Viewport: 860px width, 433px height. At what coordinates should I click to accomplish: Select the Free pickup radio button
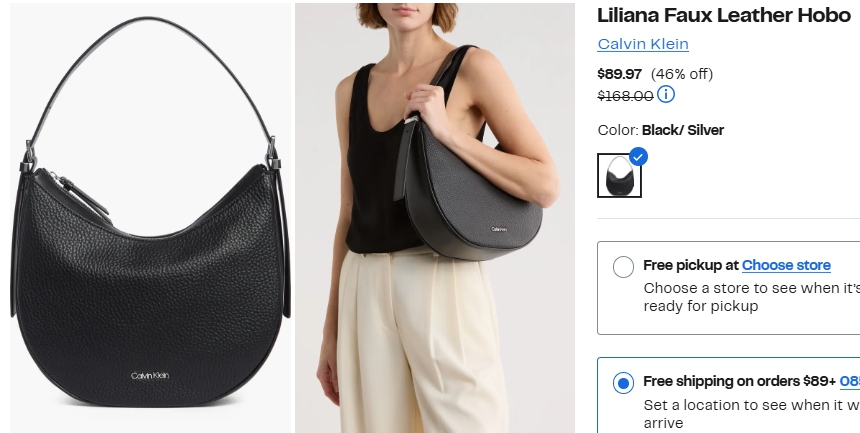(623, 267)
